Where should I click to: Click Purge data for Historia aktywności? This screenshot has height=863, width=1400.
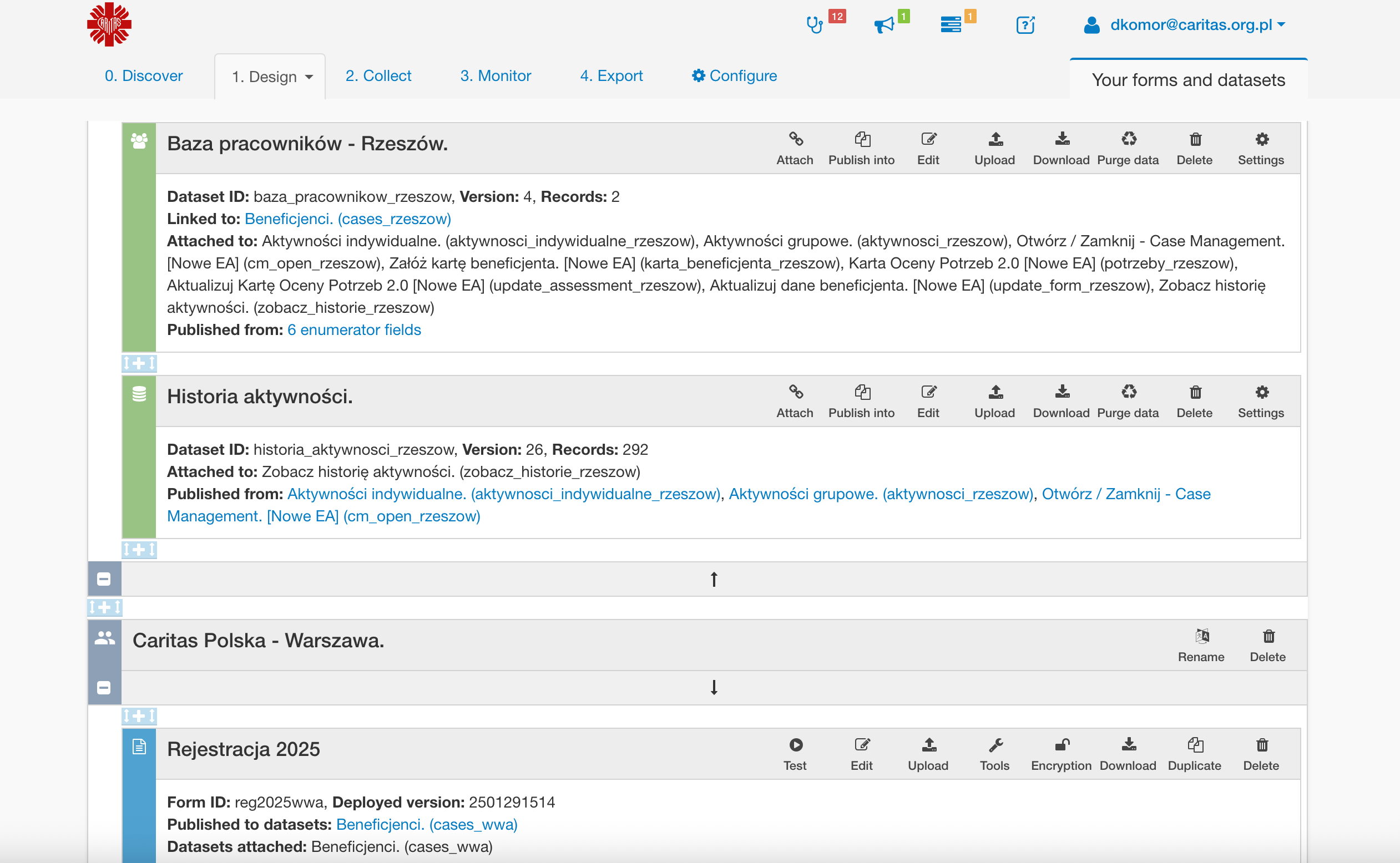[1128, 400]
